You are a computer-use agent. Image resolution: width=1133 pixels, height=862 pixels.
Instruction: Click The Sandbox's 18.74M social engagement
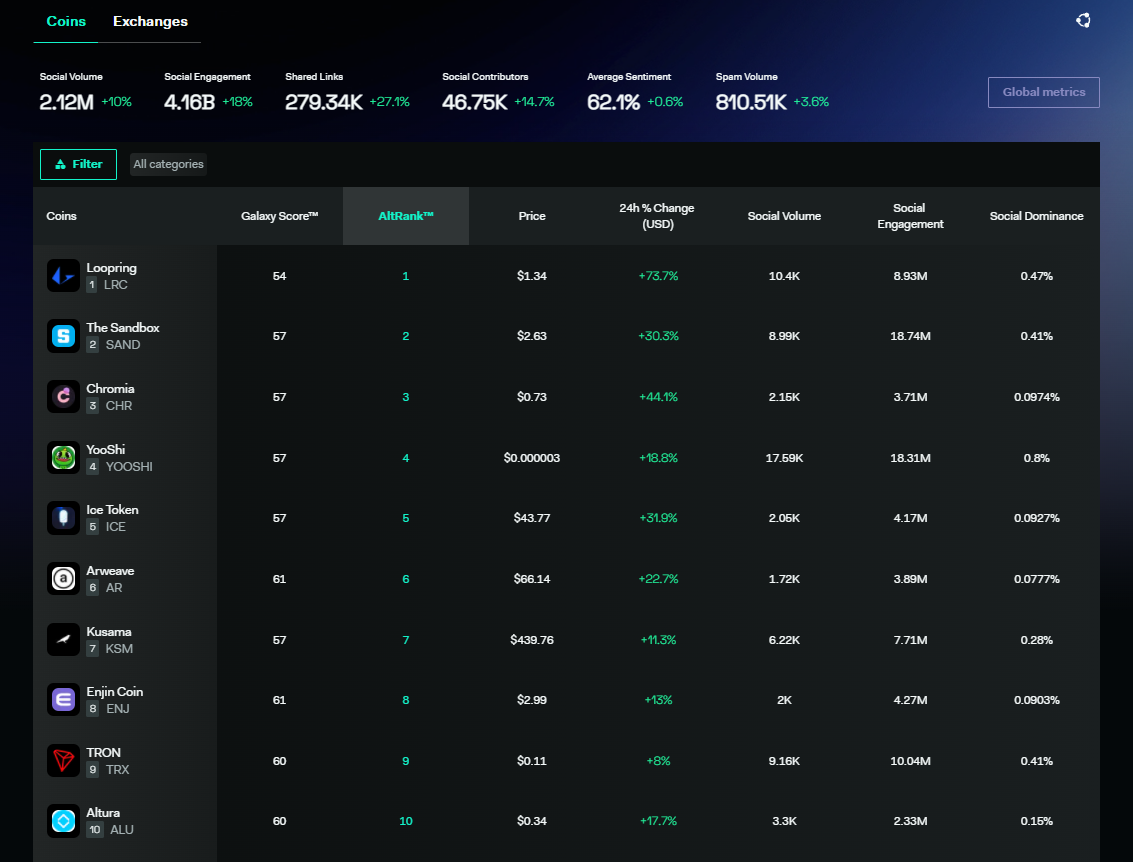910,336
